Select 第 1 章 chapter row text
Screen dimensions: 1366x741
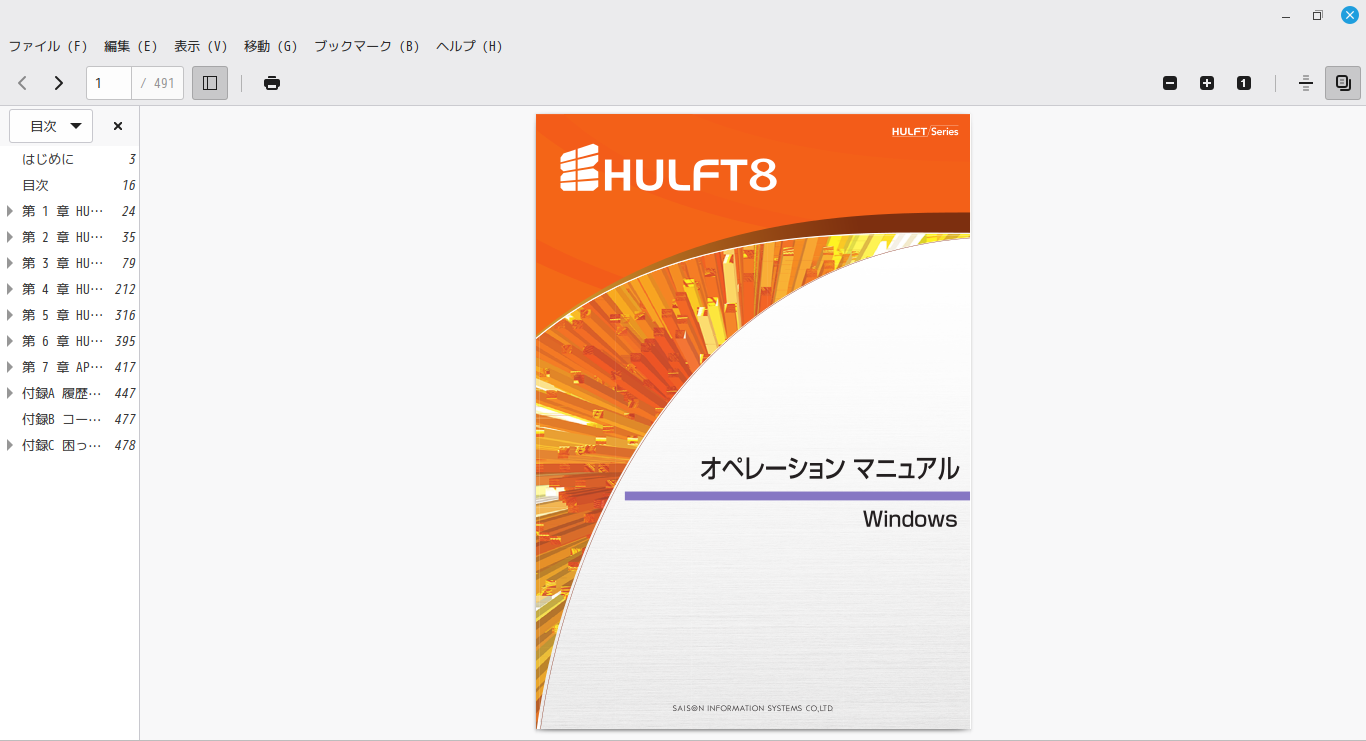coord(62,211)
